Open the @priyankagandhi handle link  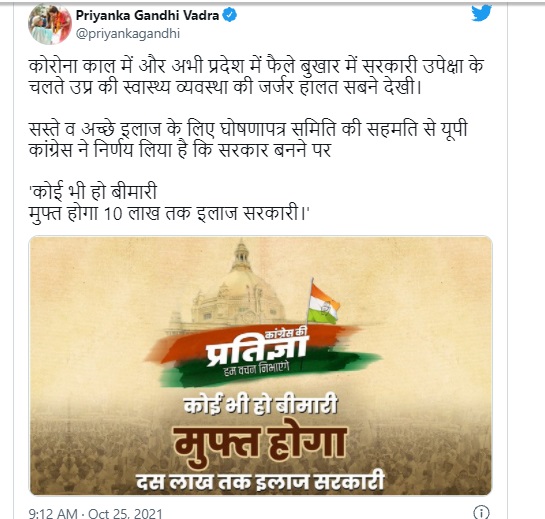tap(128, 34)
